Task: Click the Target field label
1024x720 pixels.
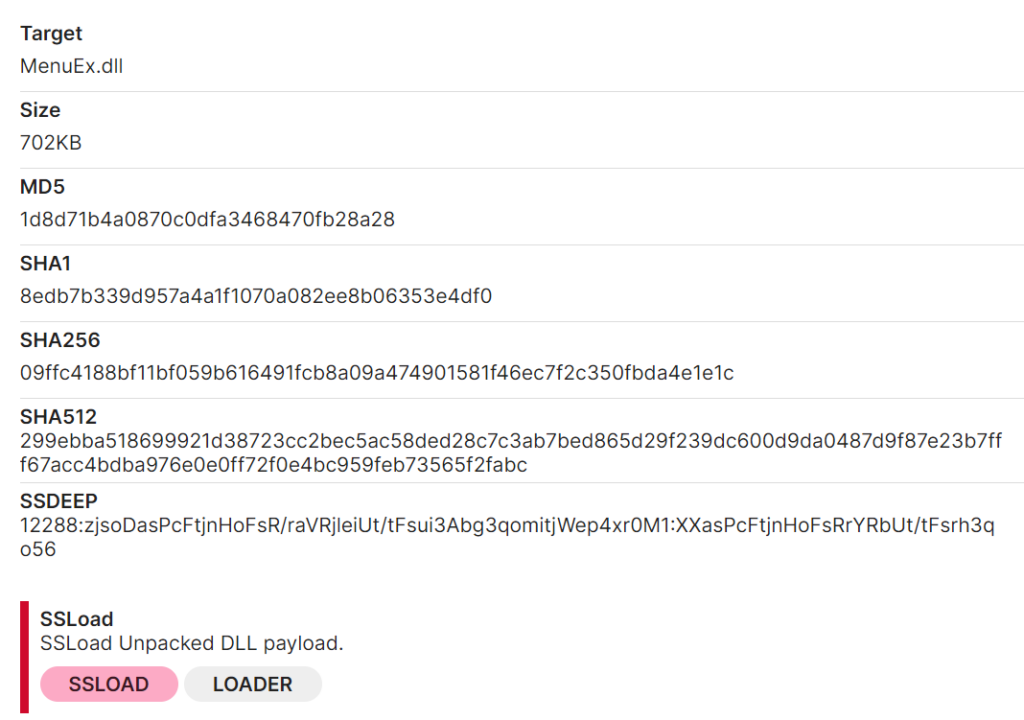Action: (51, 33)
